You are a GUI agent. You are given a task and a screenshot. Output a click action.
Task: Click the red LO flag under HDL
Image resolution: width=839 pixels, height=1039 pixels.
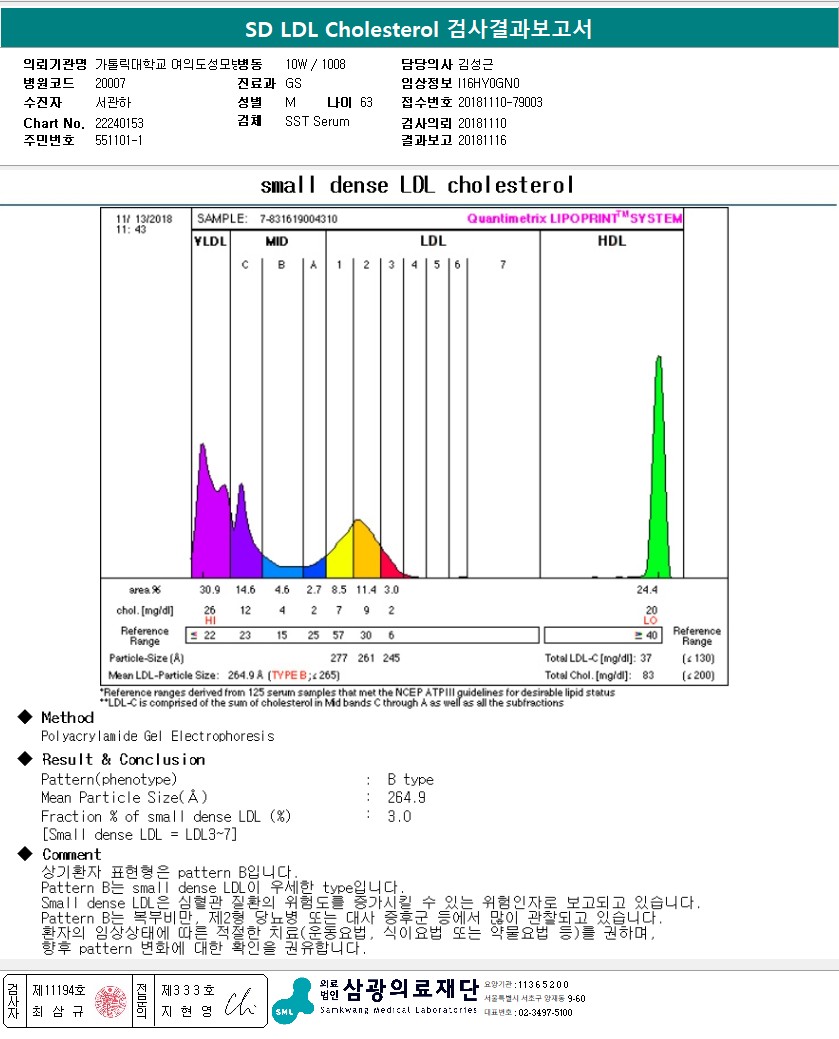[650, 621]
